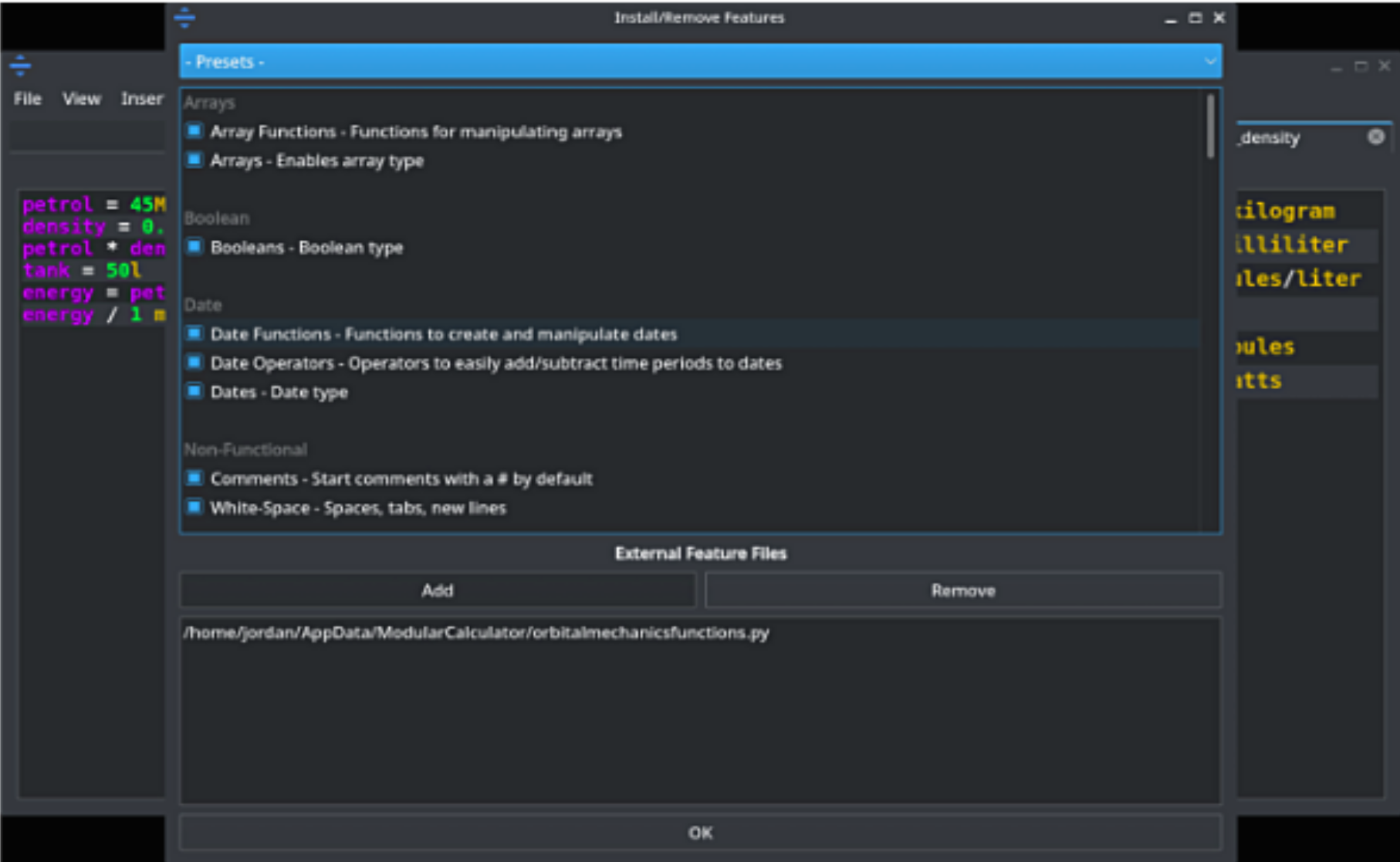Toggle the Dates – Date type checkbox

click(x=194, y=391)
